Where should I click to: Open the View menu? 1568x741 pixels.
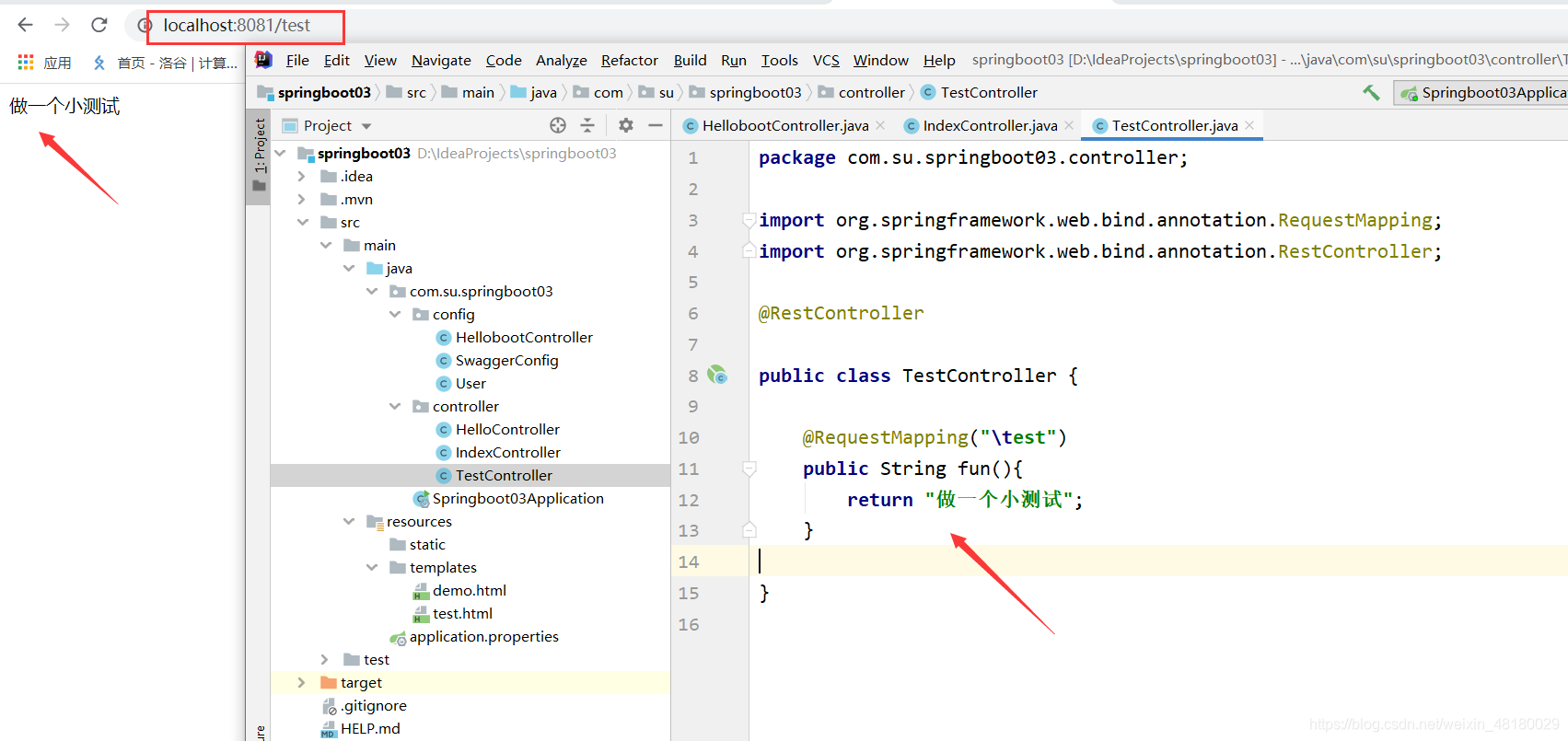380,60
